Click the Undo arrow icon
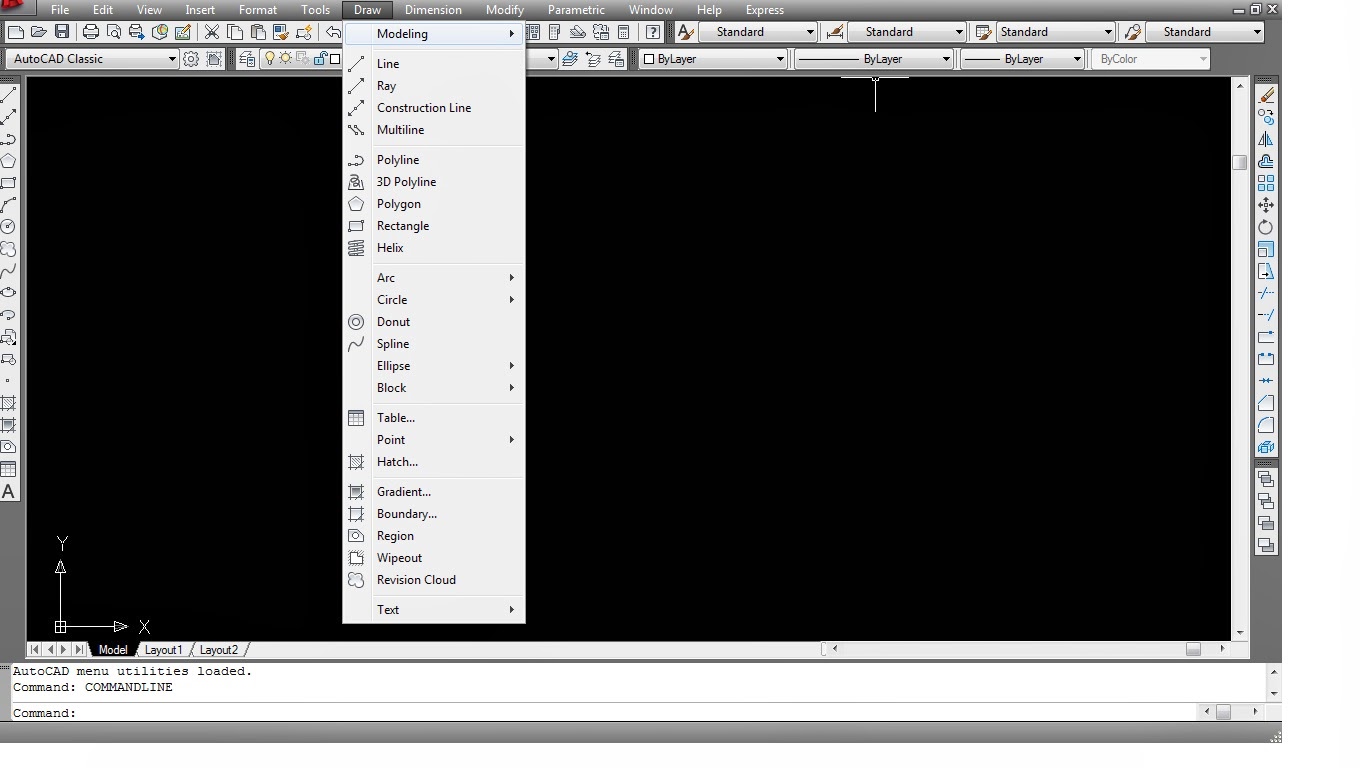 coord(332,32)
